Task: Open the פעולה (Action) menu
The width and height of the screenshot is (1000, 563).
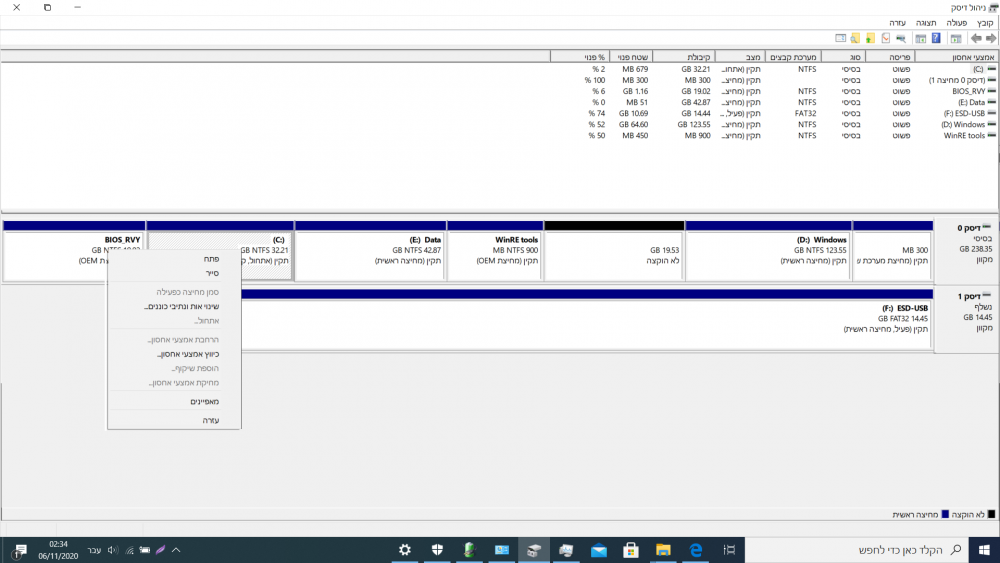Action: point(957,23)
